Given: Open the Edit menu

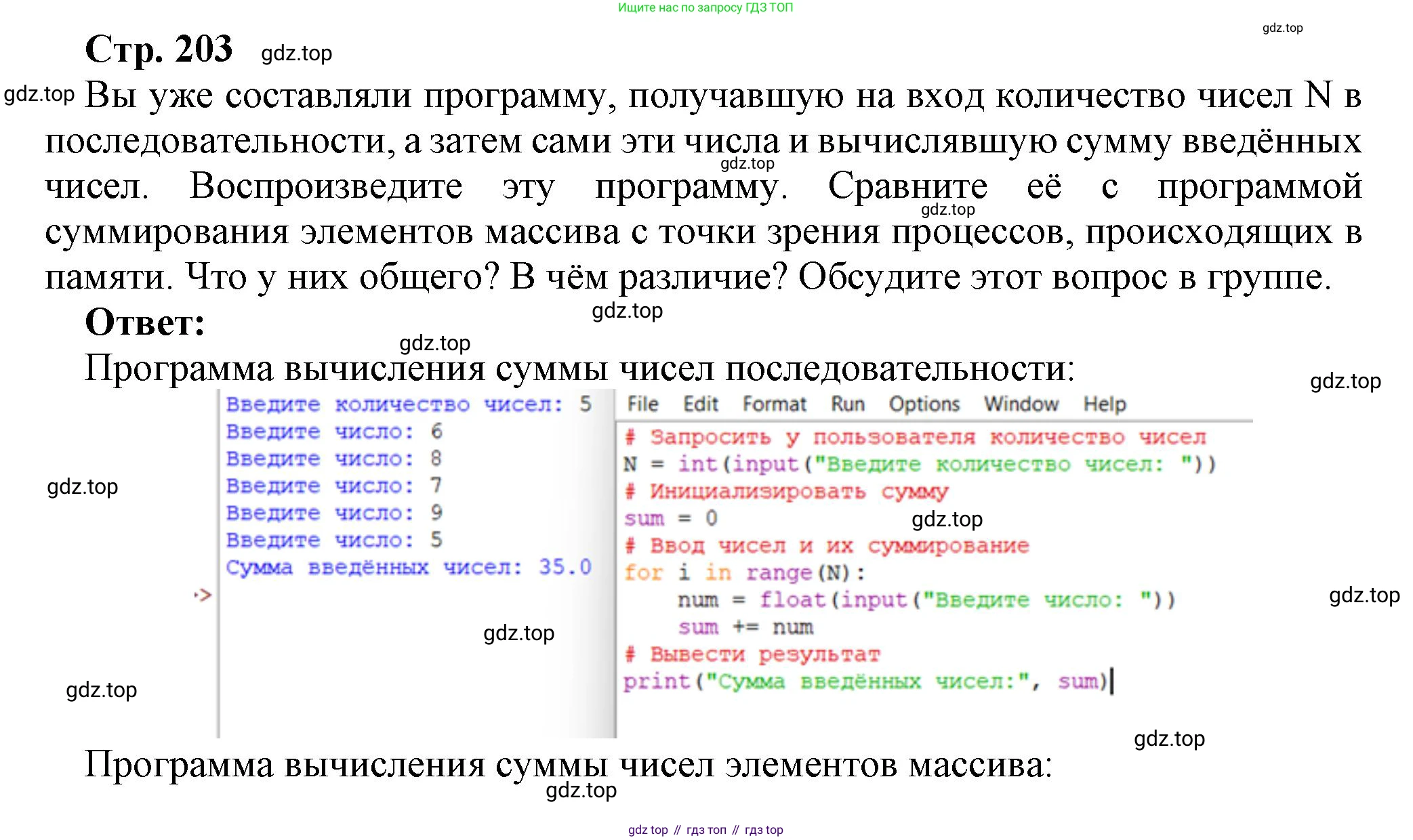Looking at the screenshot, I should 700,404.
